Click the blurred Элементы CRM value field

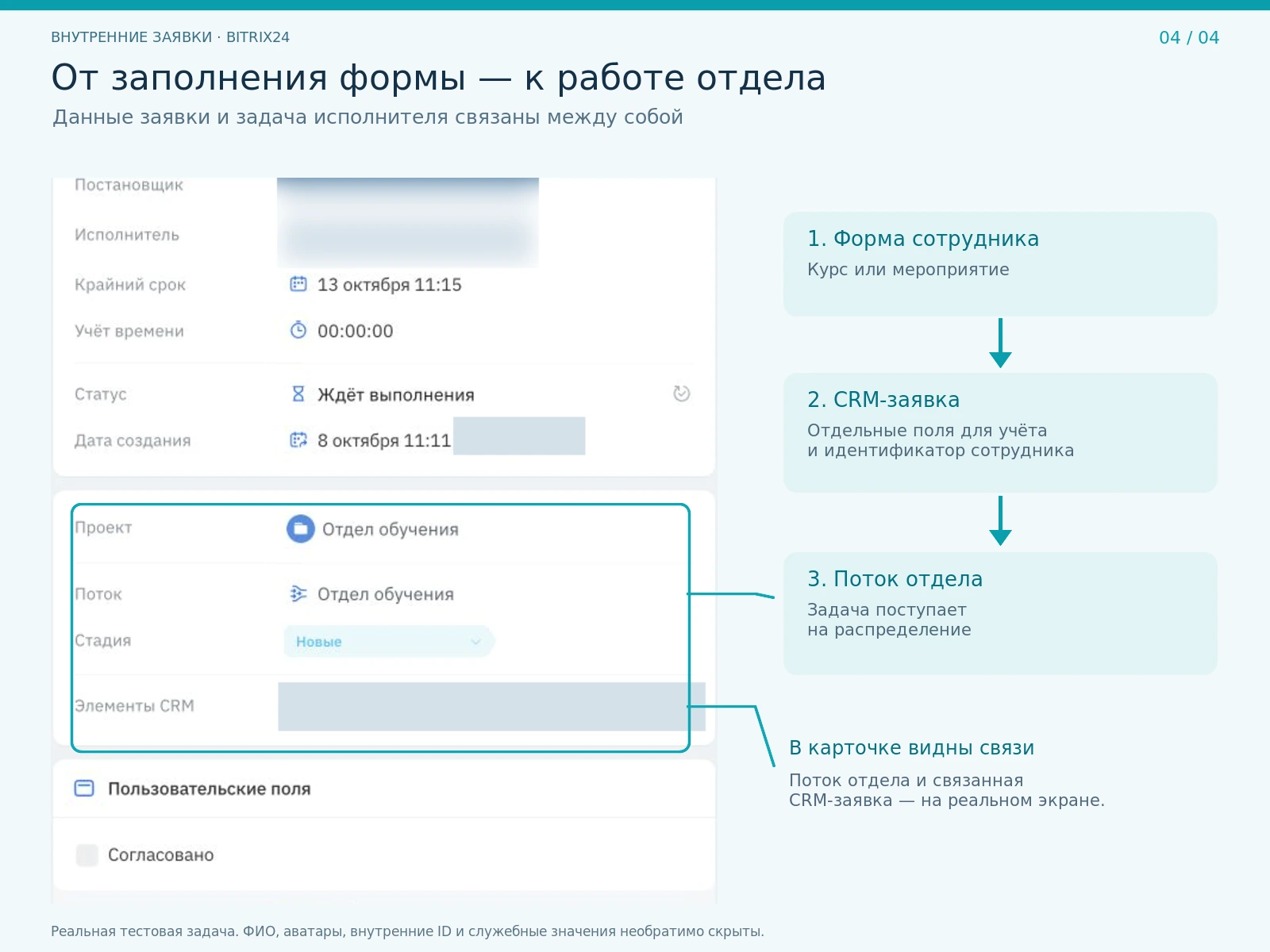click(491, 706)
